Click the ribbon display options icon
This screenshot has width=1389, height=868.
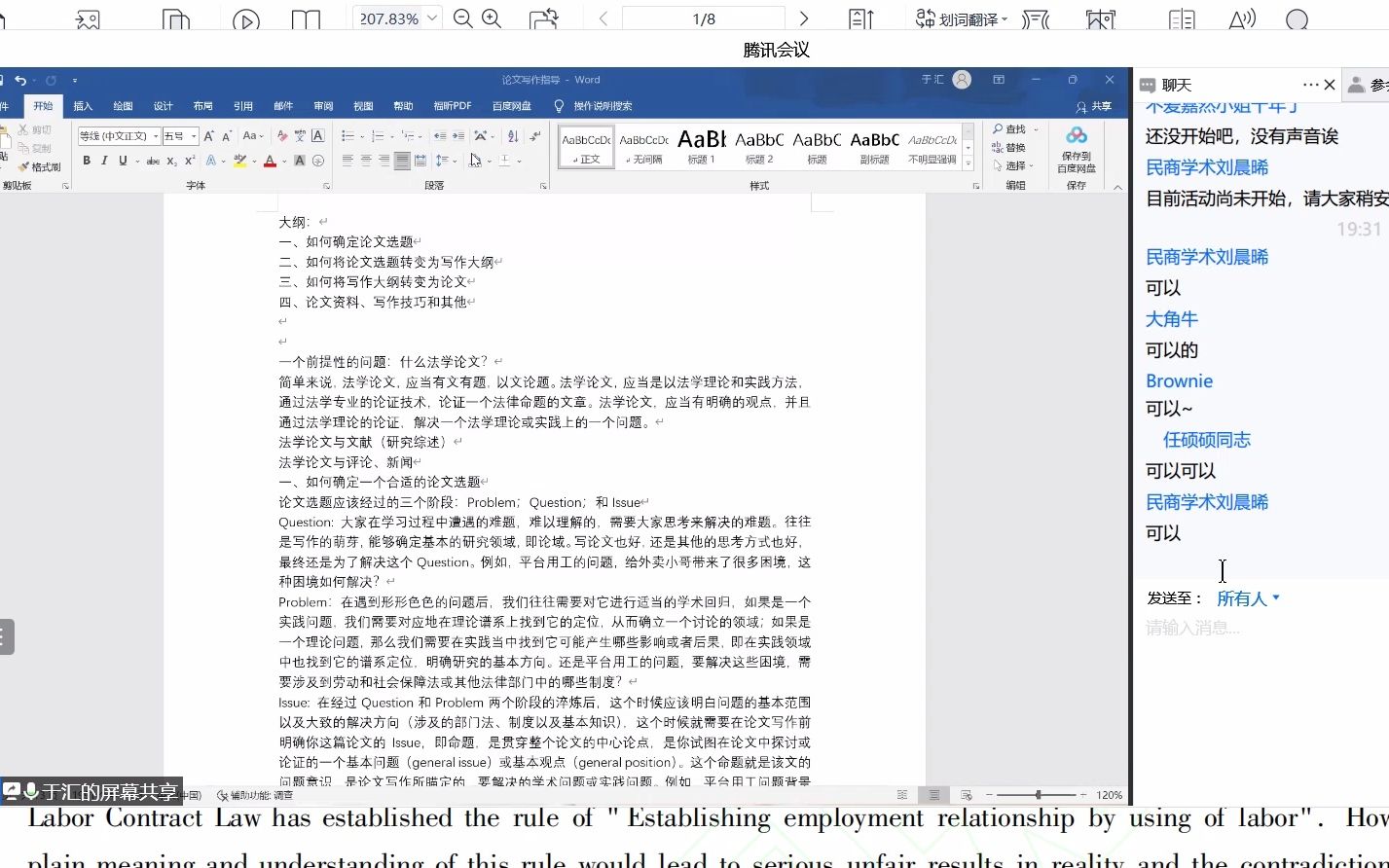point(999,80)
